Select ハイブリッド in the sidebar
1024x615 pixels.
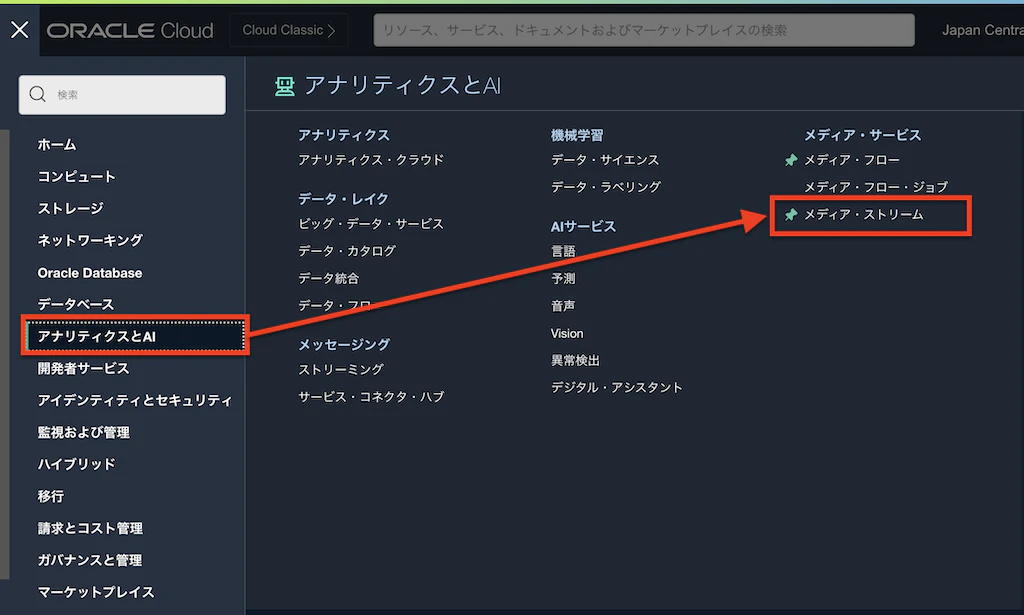pos(76,464)
